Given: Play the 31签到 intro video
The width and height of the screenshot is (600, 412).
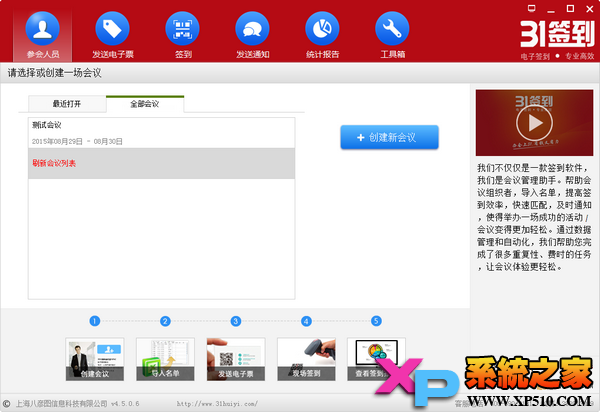Looking at the screenshot, I should coord(534,123).
